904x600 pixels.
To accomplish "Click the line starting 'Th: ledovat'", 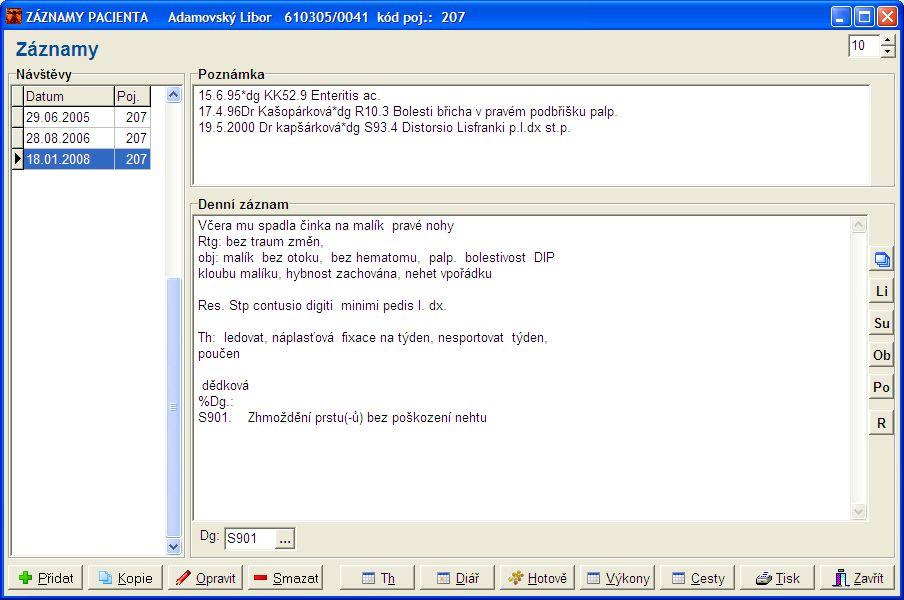I will point(372,338).
